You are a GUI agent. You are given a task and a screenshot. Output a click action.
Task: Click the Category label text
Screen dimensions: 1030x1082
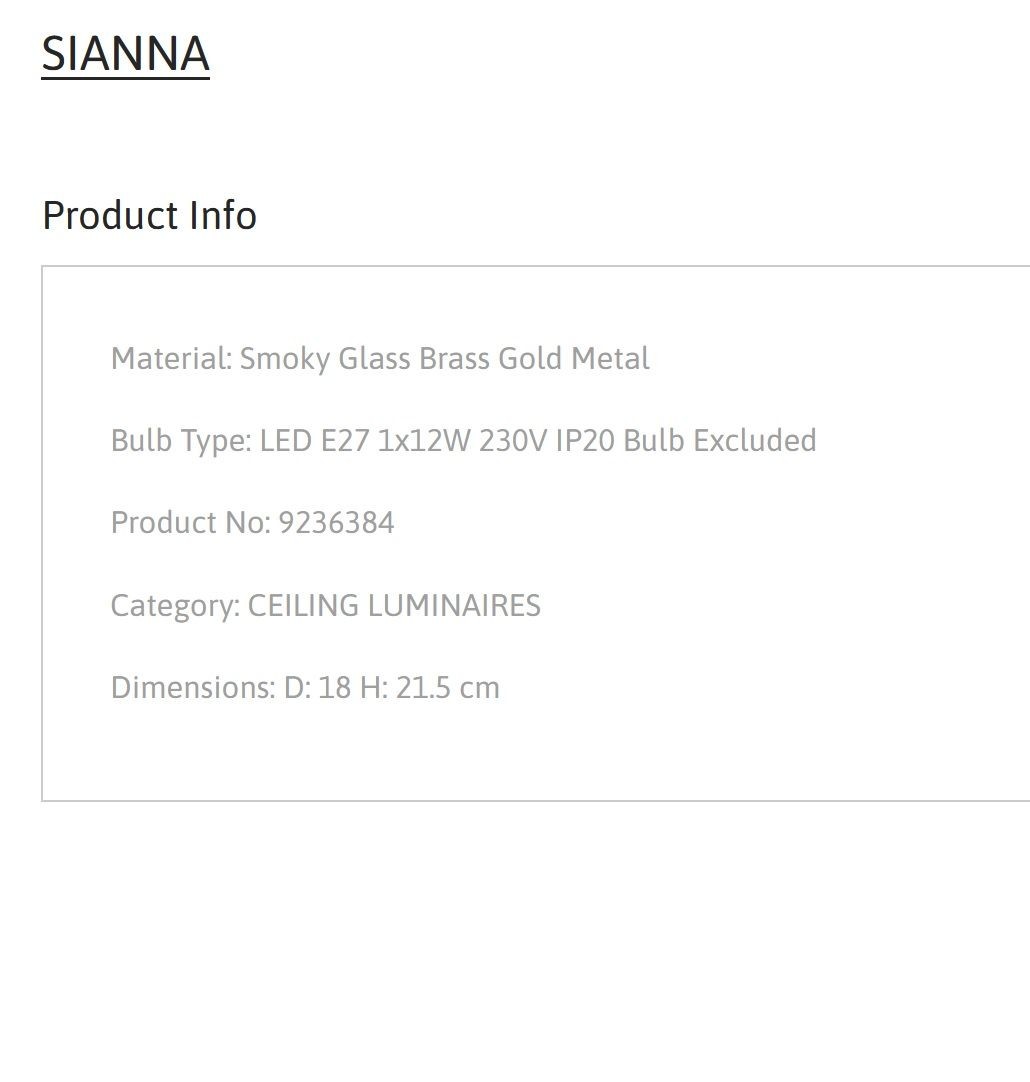coord(175,606)
